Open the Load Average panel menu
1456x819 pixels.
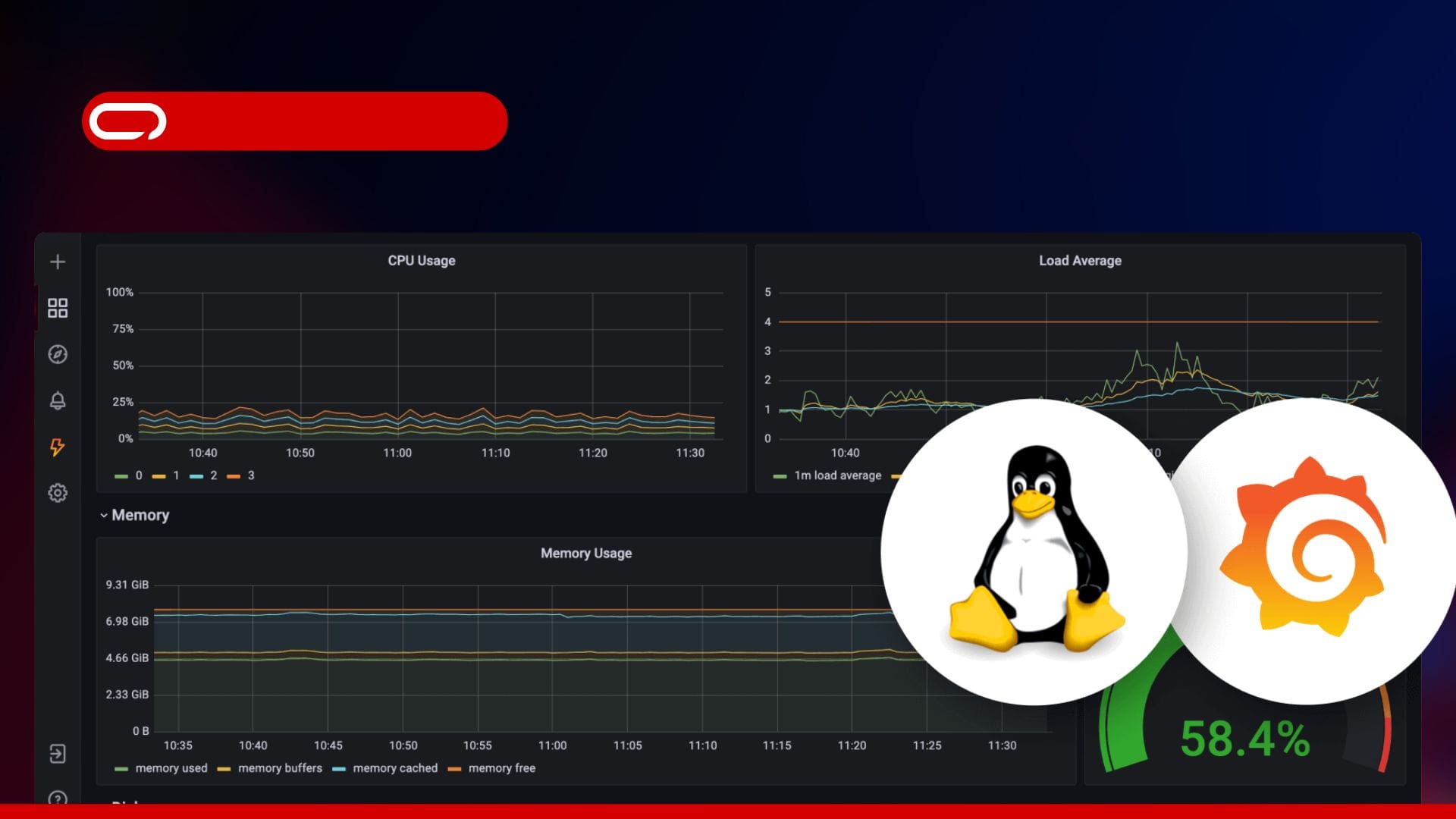point(1080,260)
